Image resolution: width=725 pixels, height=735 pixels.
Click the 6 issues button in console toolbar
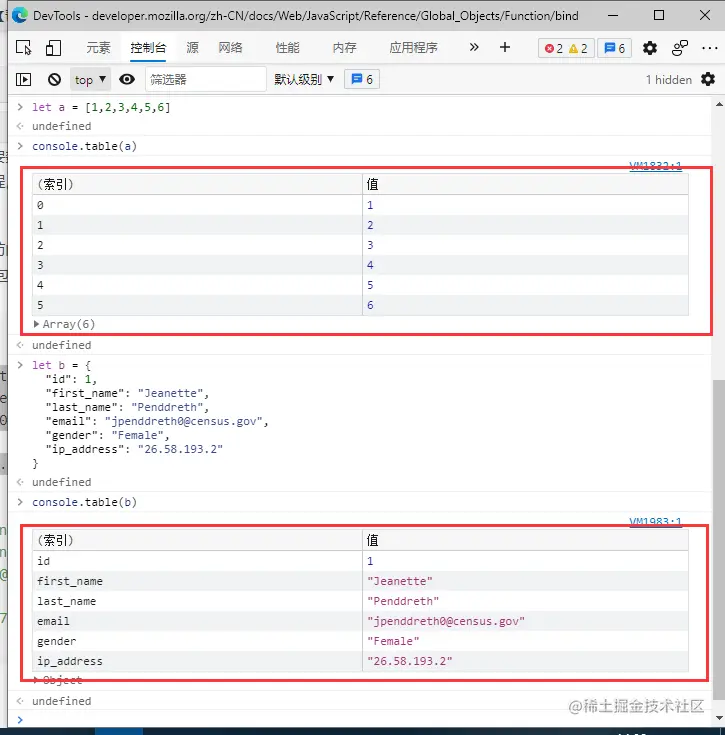point(362,79)
